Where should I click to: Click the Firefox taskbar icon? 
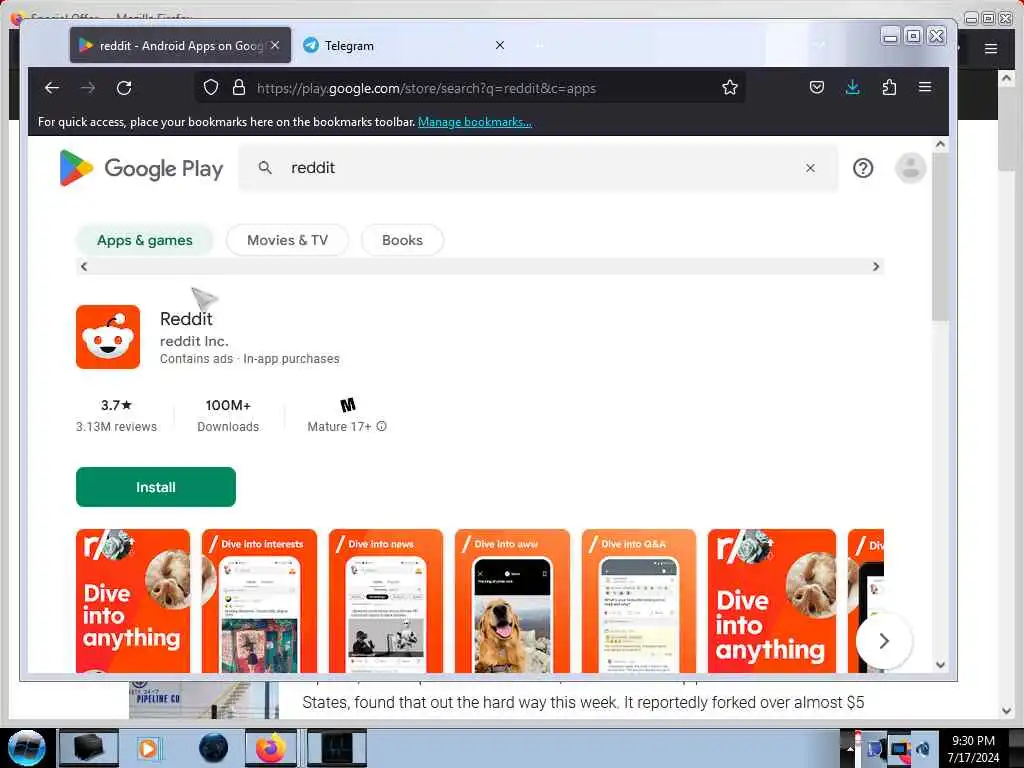(270, 748)
